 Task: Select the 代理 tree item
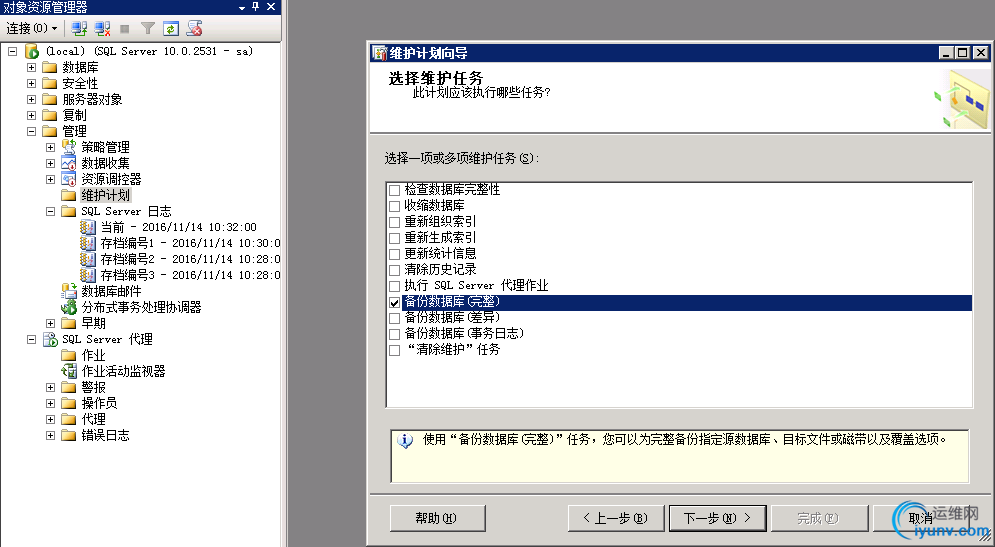click(x=93, y=419)
